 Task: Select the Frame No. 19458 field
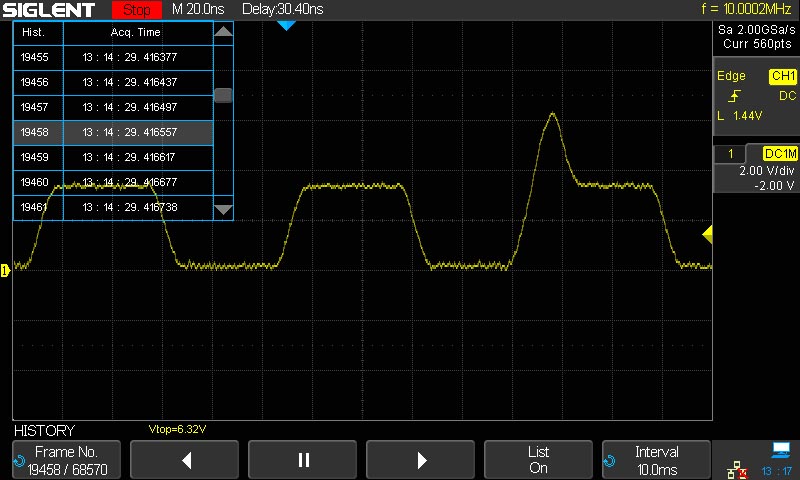coord(66,461)
